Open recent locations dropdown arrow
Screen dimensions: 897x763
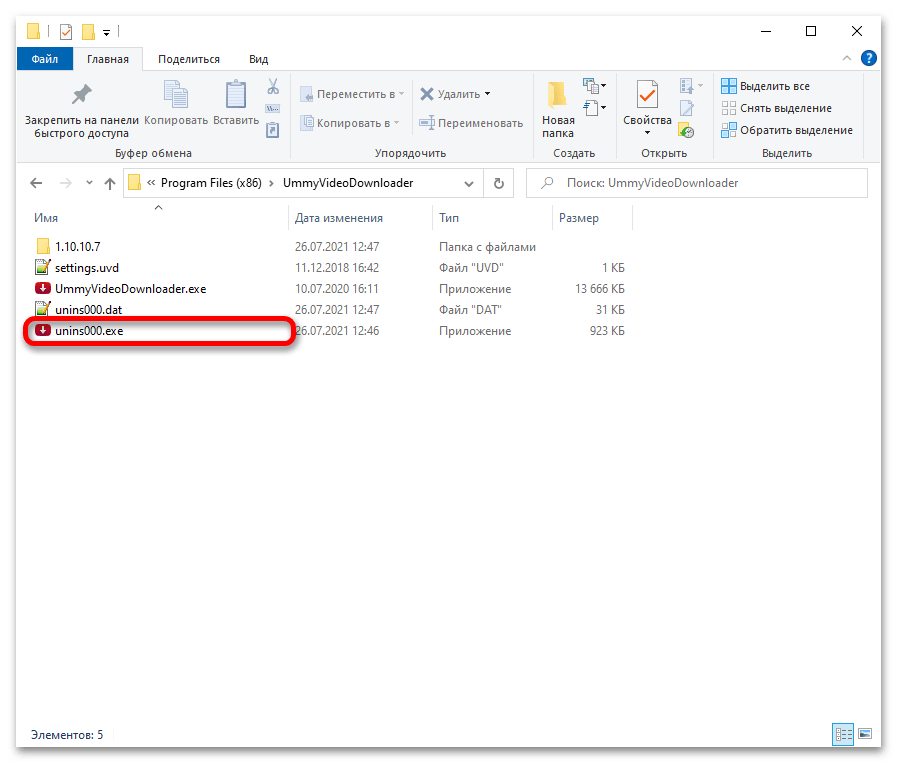point(89,183)
